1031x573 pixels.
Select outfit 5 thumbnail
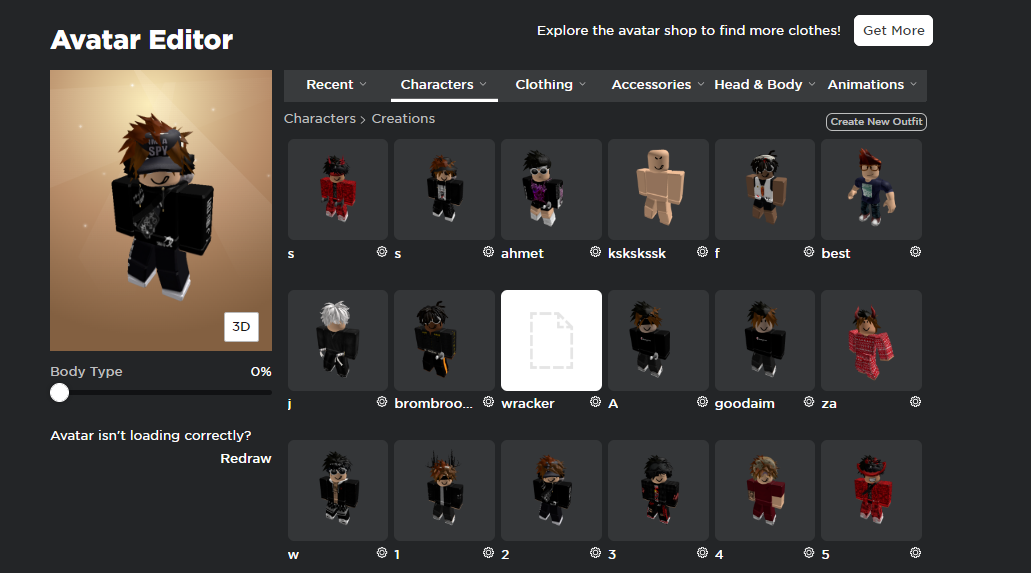[871, 491]
